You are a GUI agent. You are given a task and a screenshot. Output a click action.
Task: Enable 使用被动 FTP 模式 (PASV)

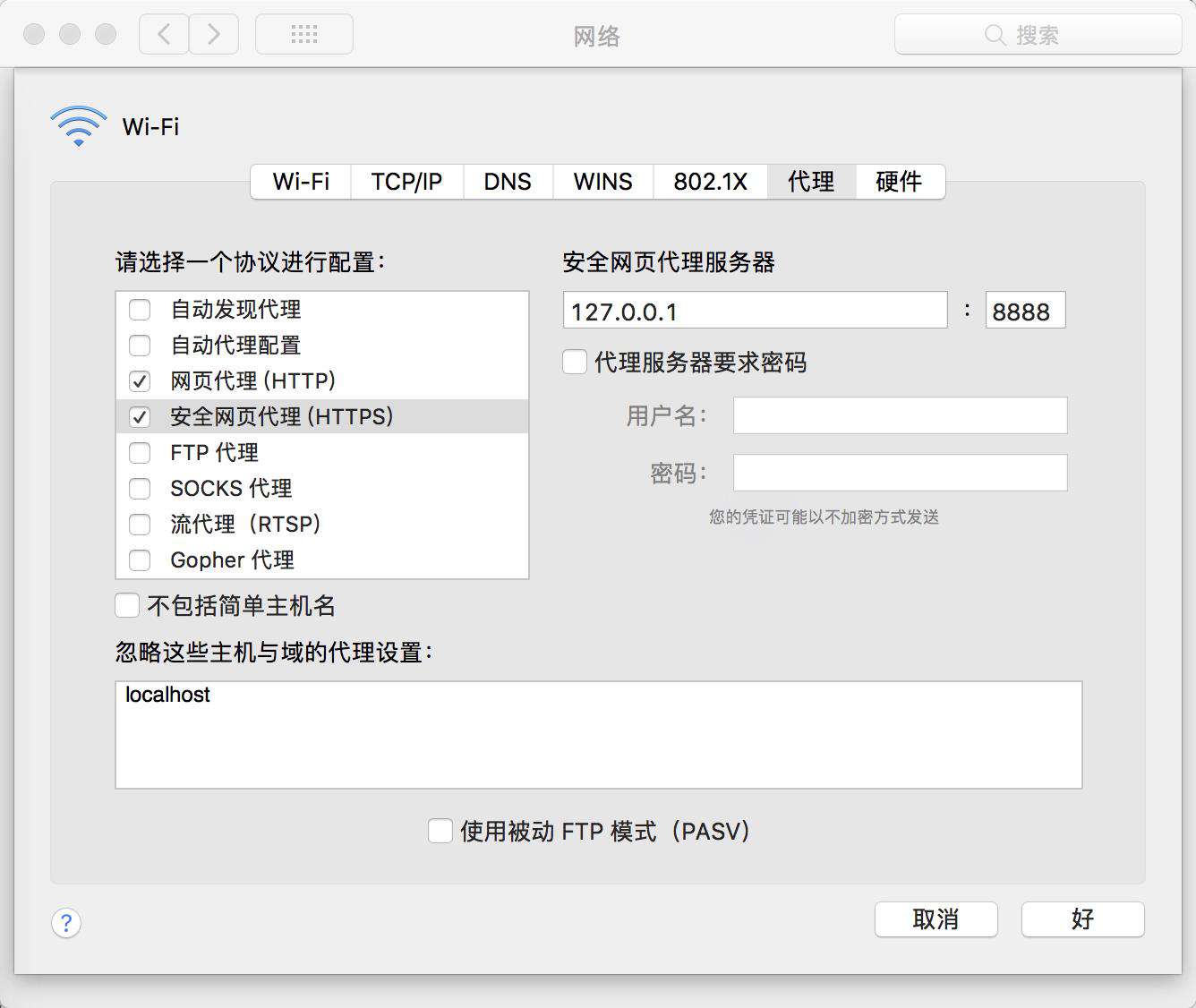coord(440,831)
